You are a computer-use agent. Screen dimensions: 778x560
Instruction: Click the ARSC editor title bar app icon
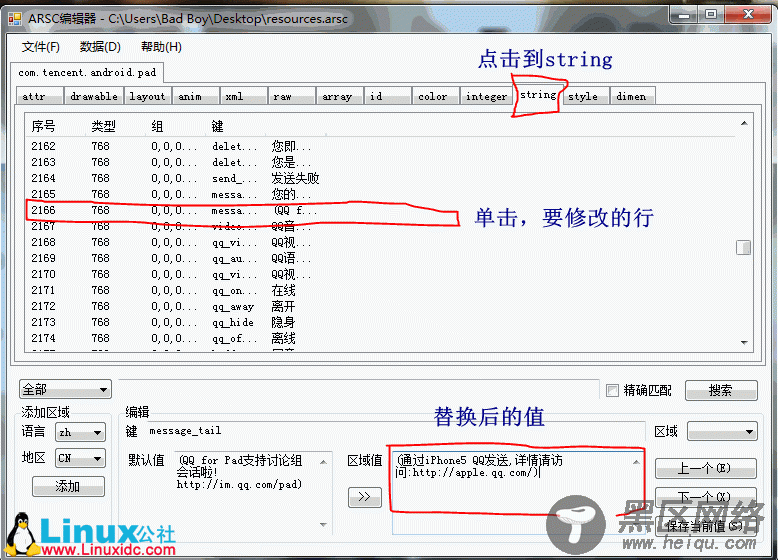click(x=15, y=19)
